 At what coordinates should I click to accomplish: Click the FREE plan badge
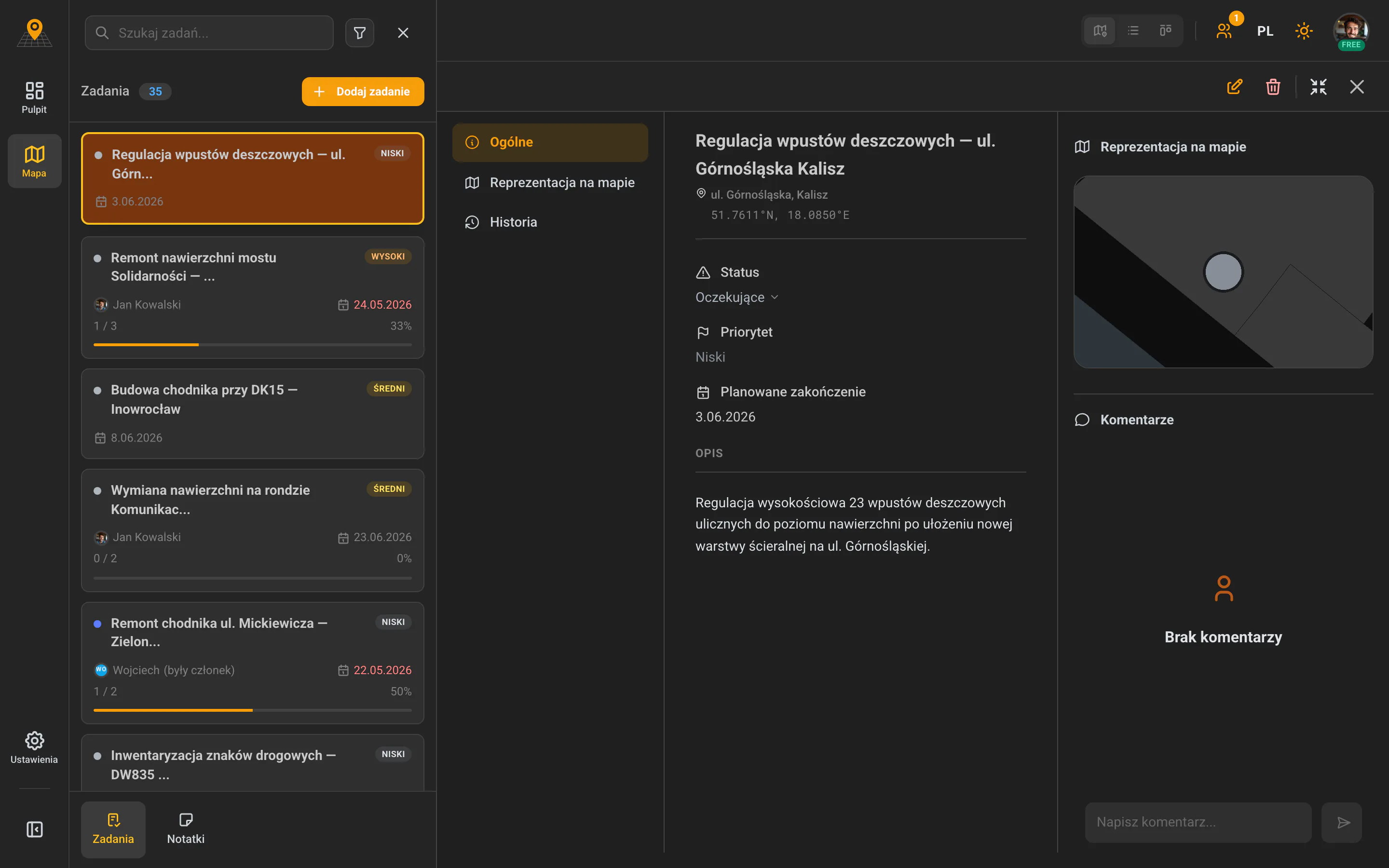point(1351,45)
